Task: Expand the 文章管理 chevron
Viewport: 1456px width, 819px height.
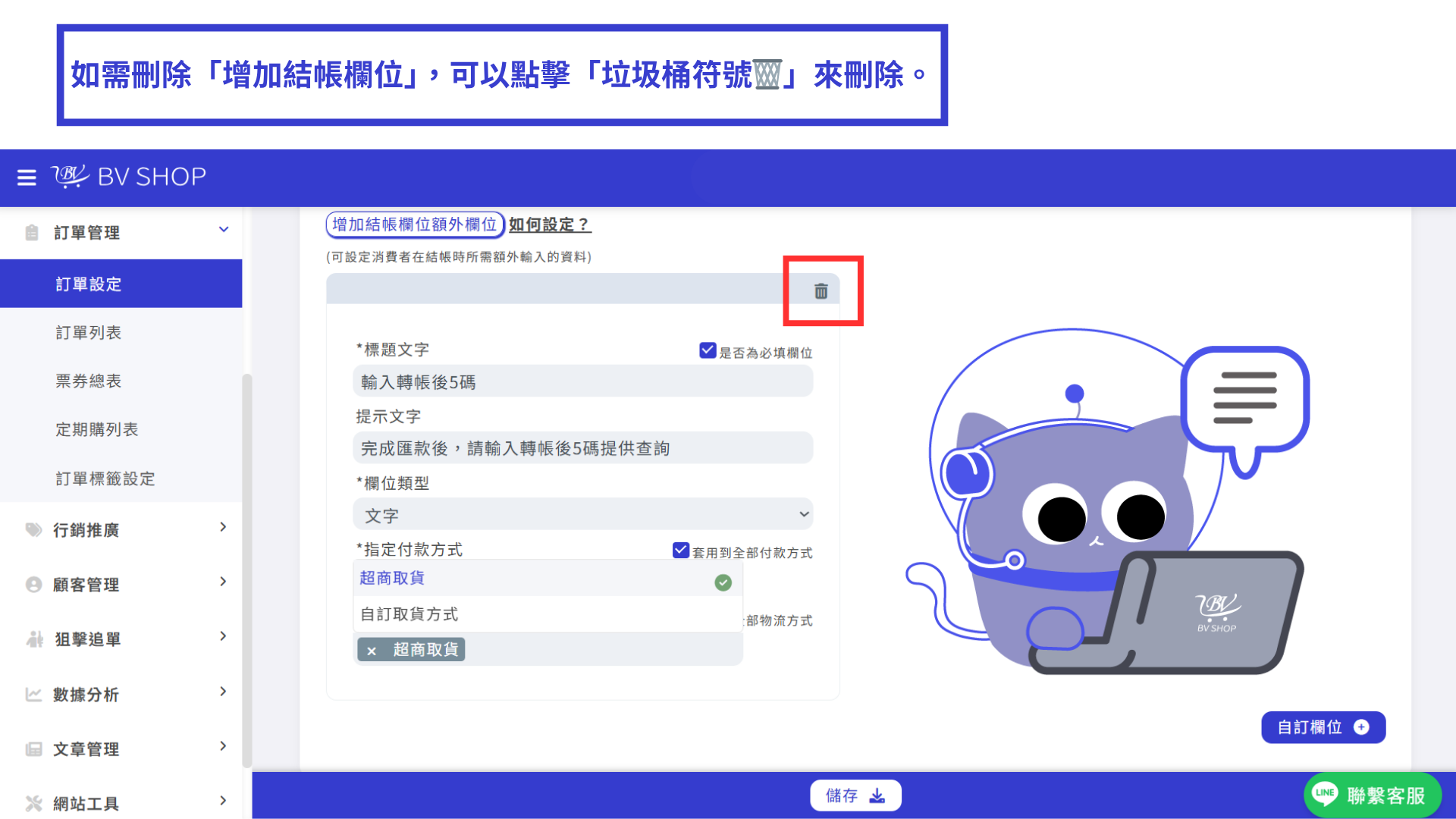Action: pyautogui.click(x=223, y=746)
